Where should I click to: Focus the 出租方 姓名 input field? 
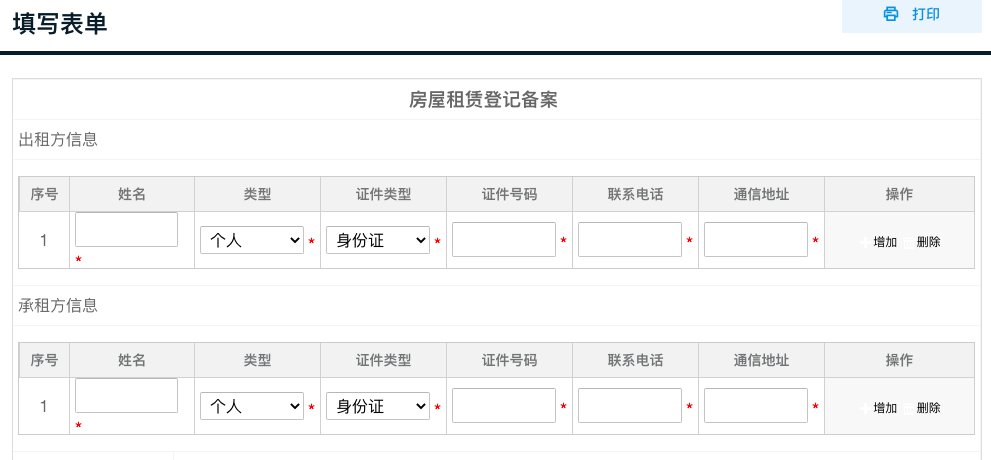coord(126,229)
